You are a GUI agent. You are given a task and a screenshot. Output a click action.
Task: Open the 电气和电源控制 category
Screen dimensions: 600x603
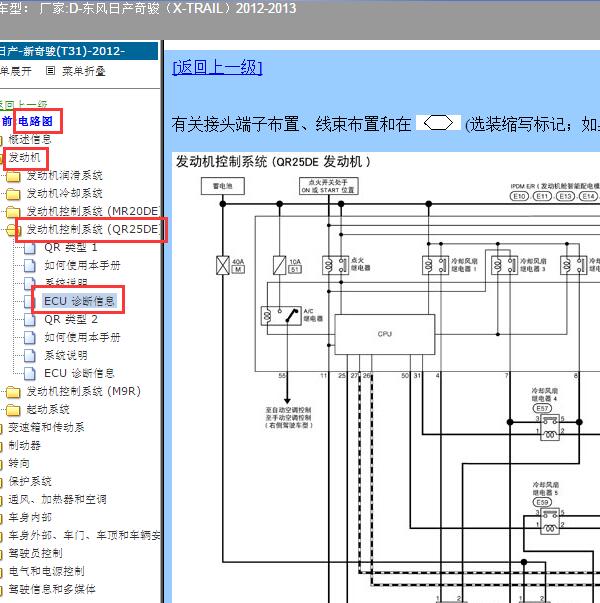[x=46, y=571]
